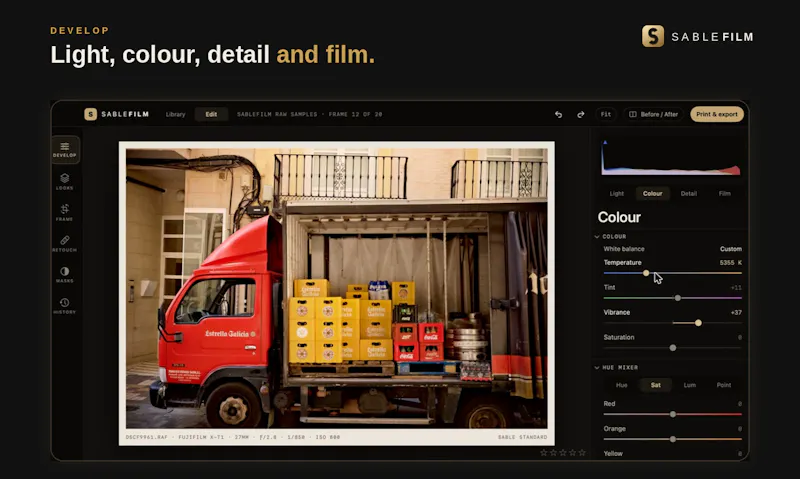Screen dimensions: 800x479
Task: Set rating to three stars
Action: coord(563,452)
